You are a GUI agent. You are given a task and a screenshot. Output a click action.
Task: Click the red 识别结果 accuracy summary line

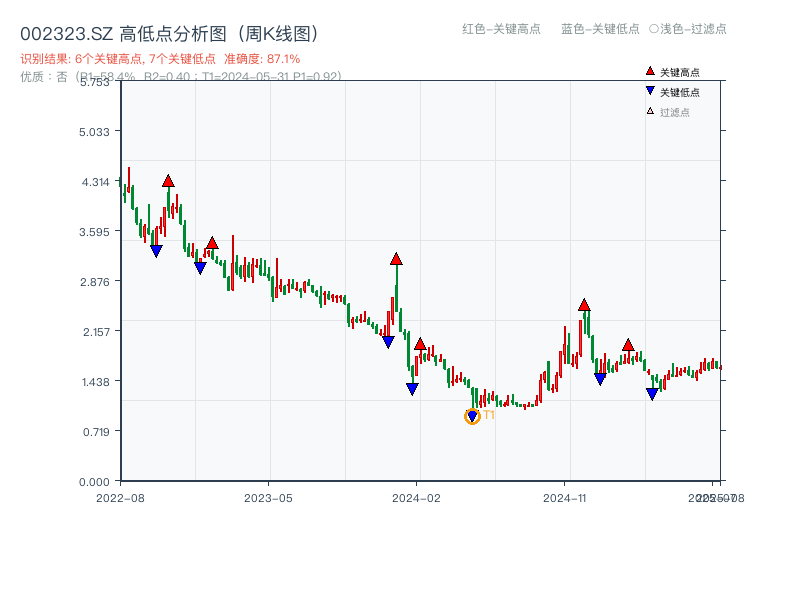point(160,59)
